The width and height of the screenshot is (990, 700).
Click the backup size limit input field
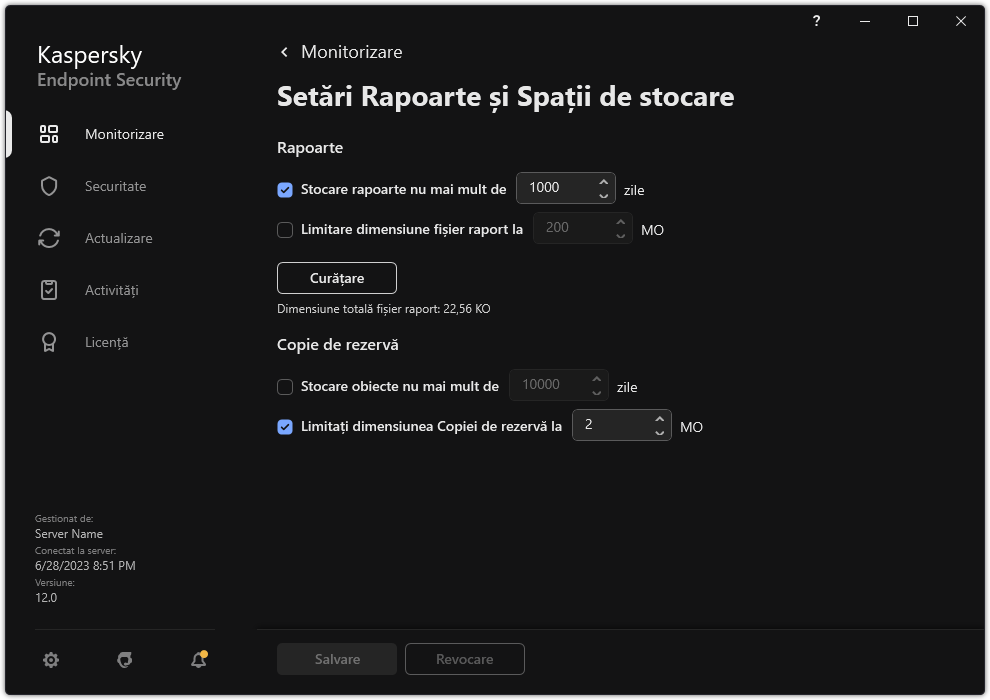point(612,425)
